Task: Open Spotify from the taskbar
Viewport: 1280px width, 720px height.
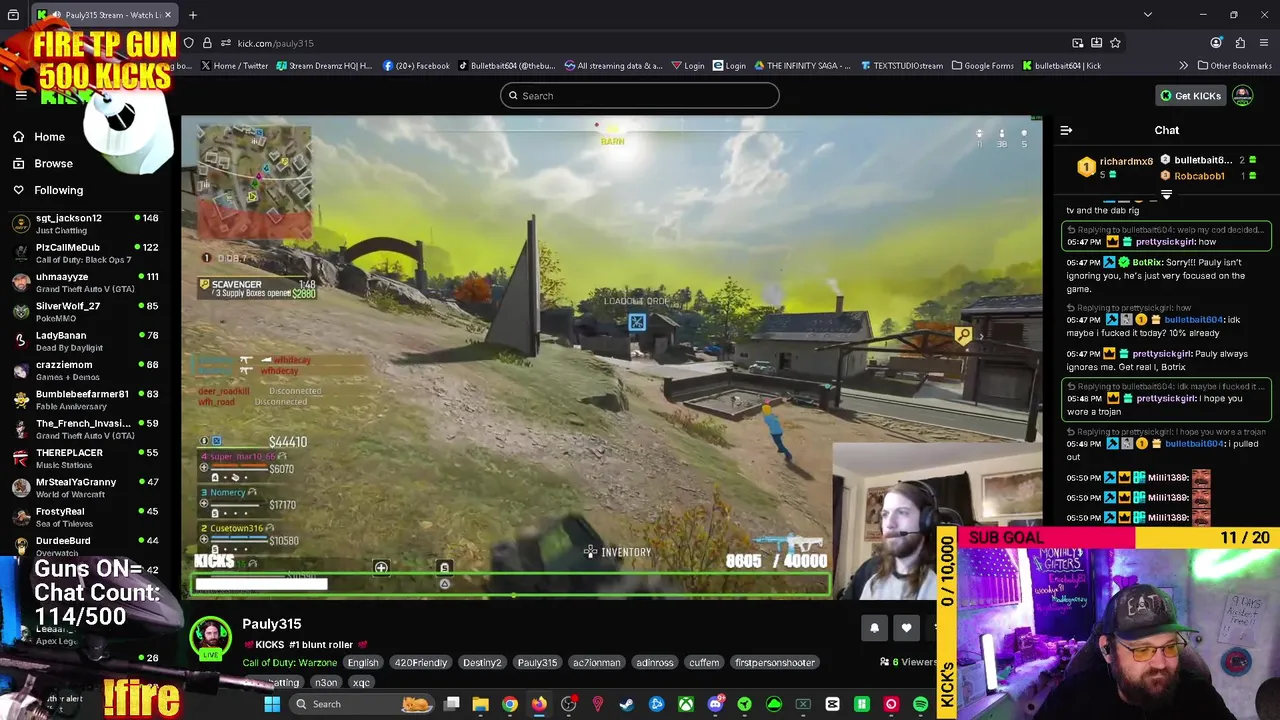Action: pyautogui.click(x=920, y=704)
